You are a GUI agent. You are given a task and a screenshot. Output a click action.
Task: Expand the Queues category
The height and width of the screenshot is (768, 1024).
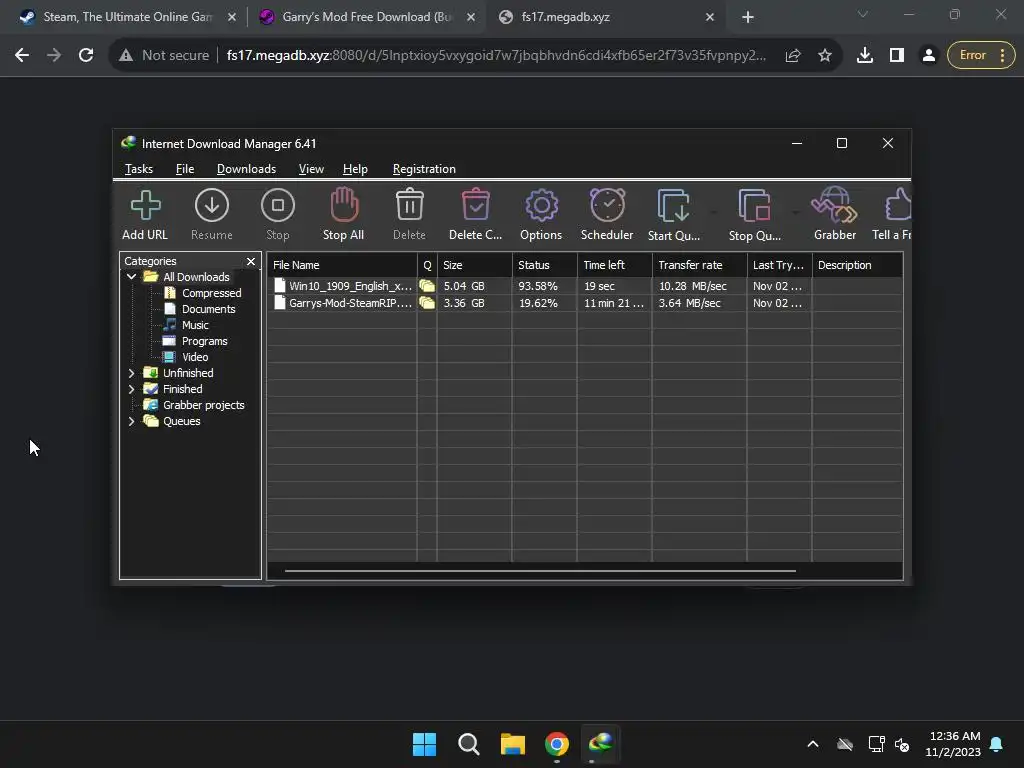tap(131, 421)
